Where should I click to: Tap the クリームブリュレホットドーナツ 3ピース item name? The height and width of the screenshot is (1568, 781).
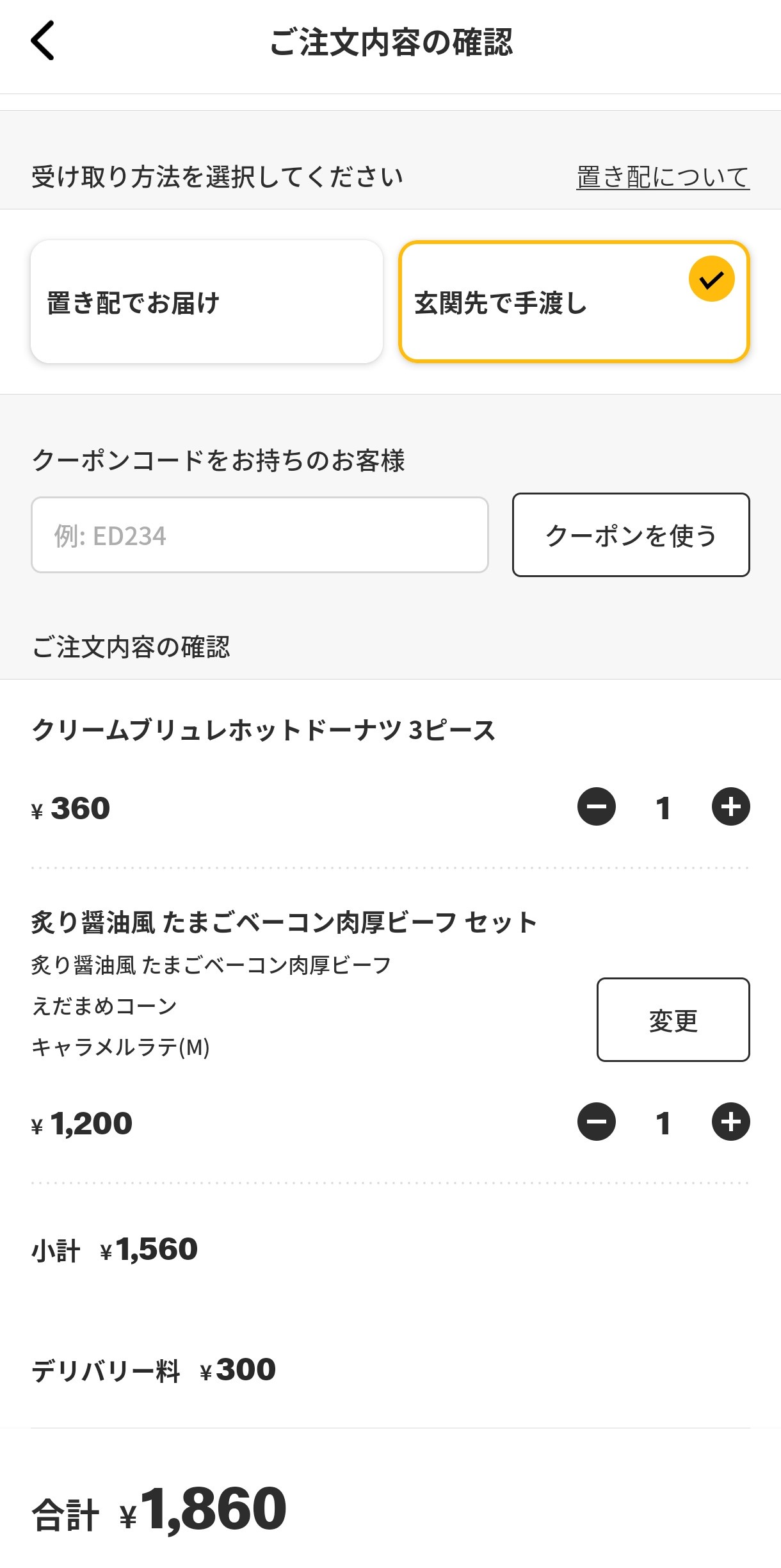(263, 730)
